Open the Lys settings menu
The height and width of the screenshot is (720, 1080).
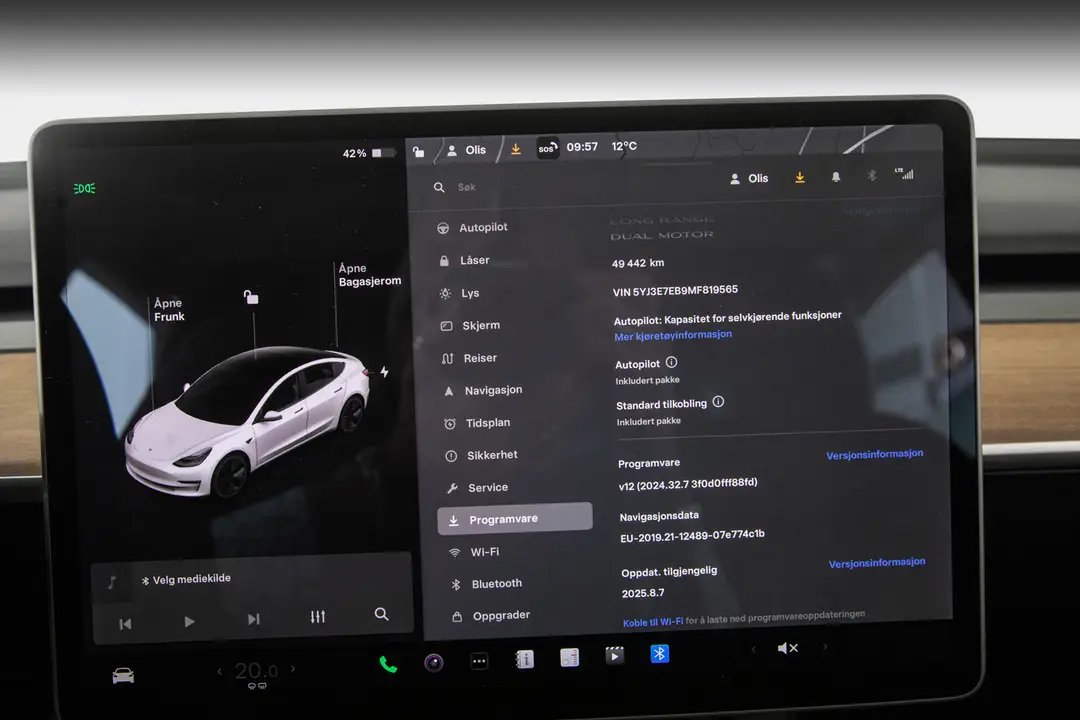460,293
